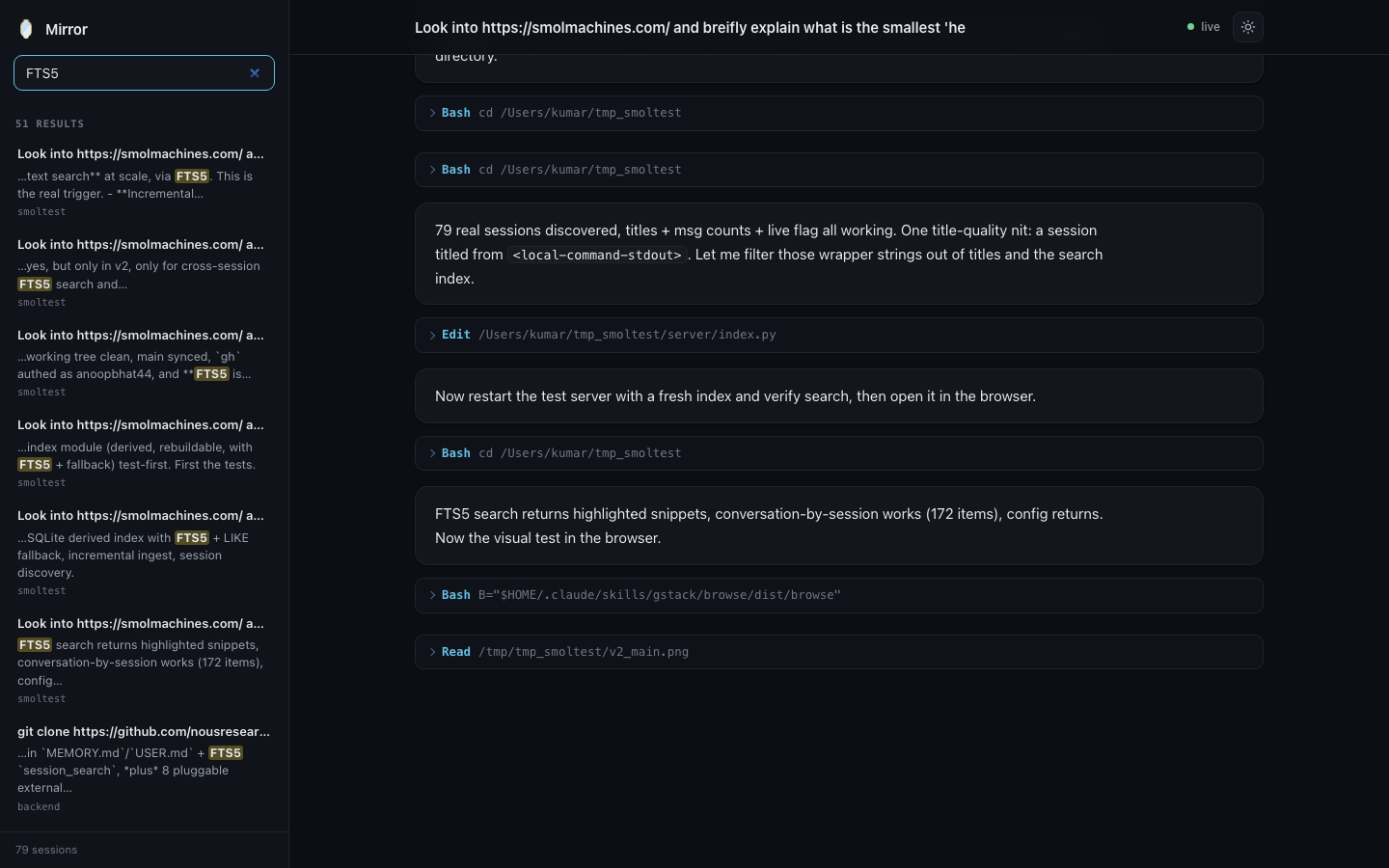Open result 'FTS5 search returns highlighted snippets'
The width and height of the screenshot is (1389, 868).
coord(144,661)
